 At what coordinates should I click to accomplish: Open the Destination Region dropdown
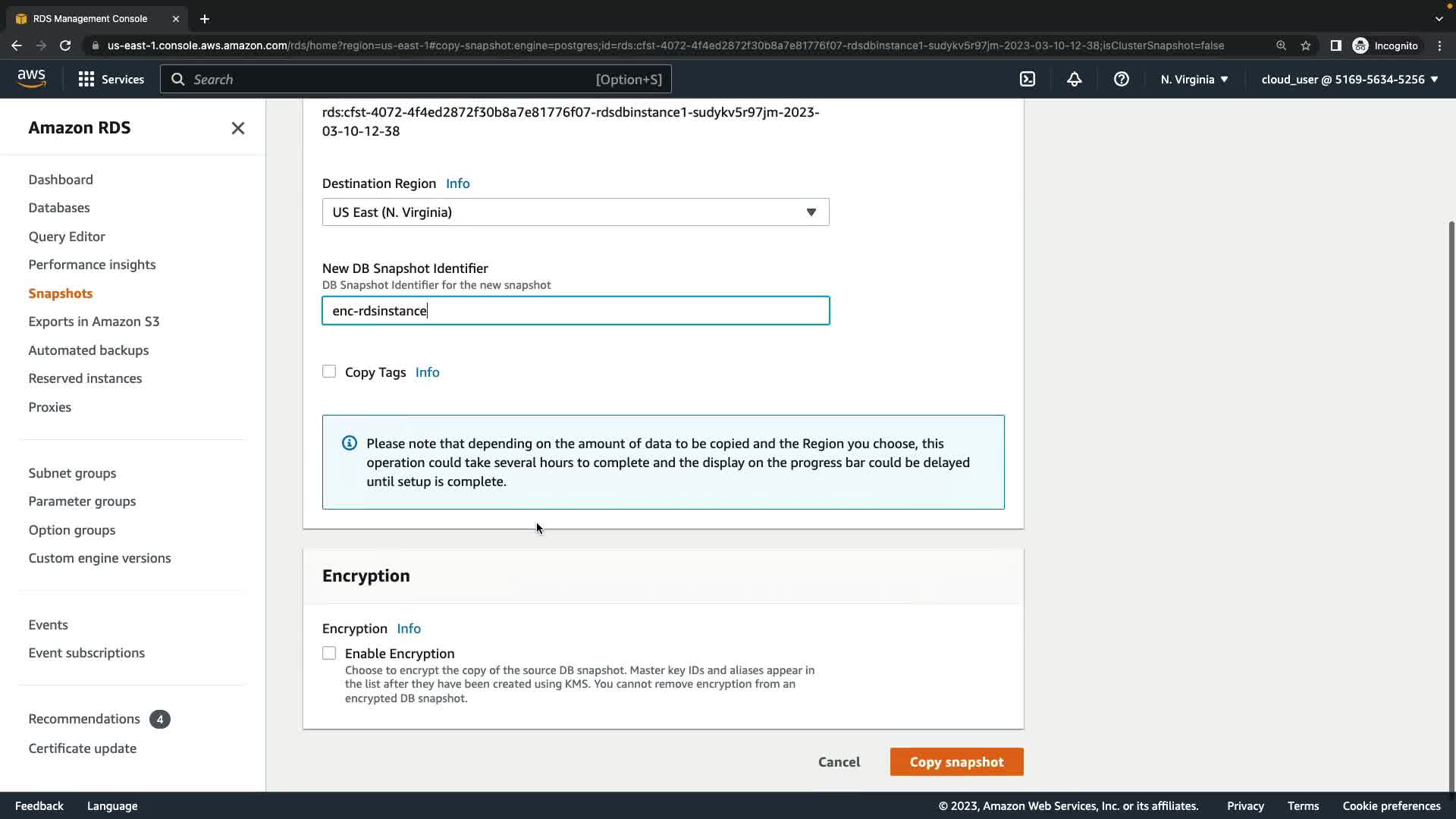[x=575, y=212]
